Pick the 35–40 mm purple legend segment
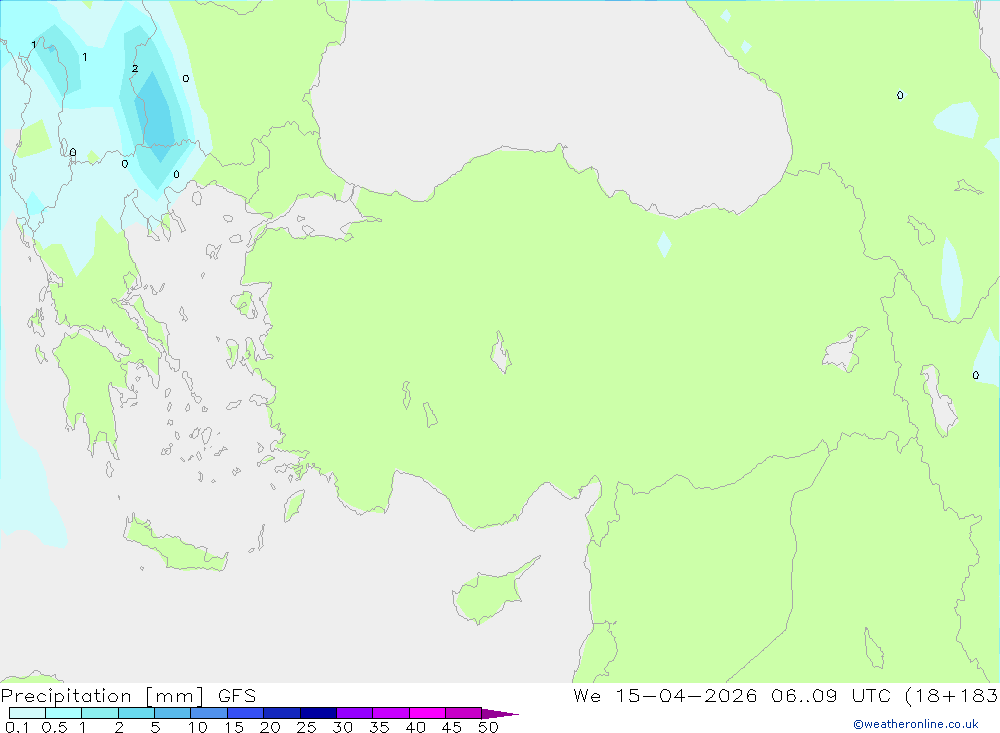 [391, 713]
